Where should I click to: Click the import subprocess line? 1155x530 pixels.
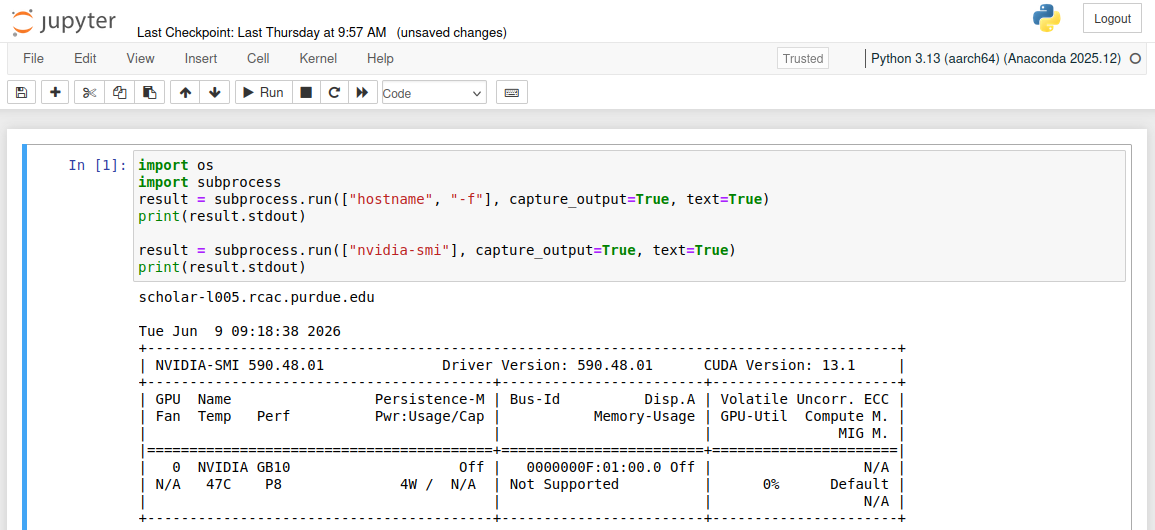(x=210, y=182)
